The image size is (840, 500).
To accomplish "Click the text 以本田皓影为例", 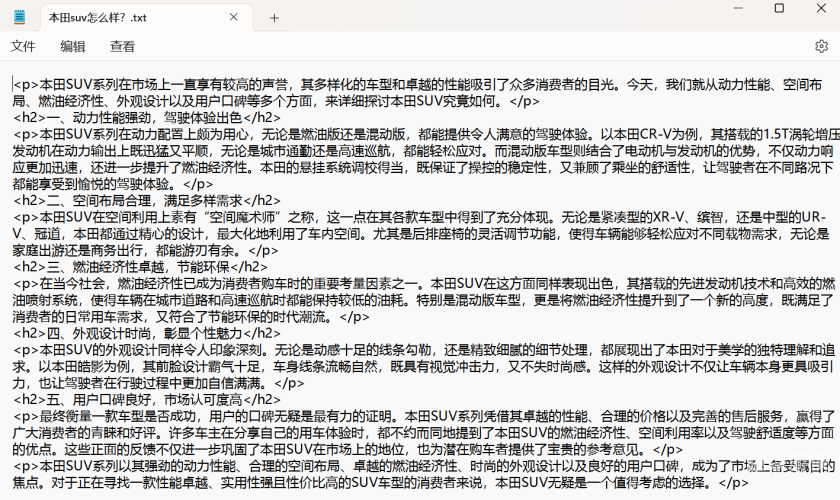I will pos(86,367).
